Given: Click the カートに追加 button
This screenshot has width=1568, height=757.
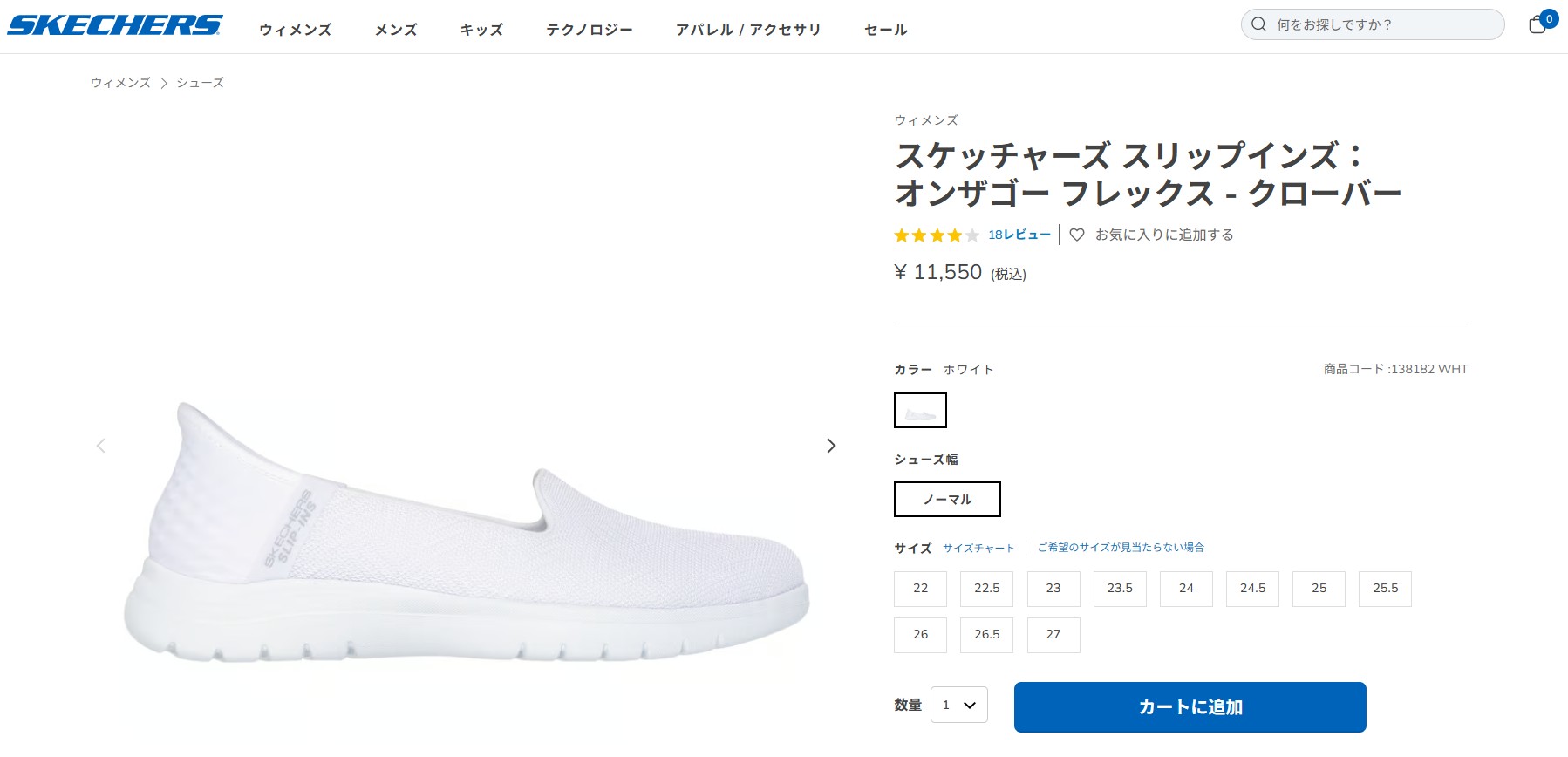Looking at the screenshot, I should tap(1189, 706).
